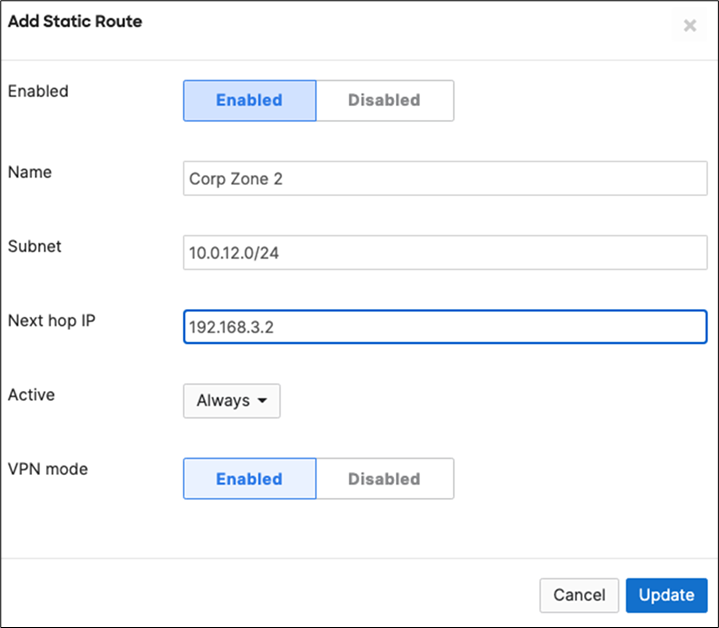Focus the Next hop IP input field
This screenshot has height=628, width=719.
[445, 327]
